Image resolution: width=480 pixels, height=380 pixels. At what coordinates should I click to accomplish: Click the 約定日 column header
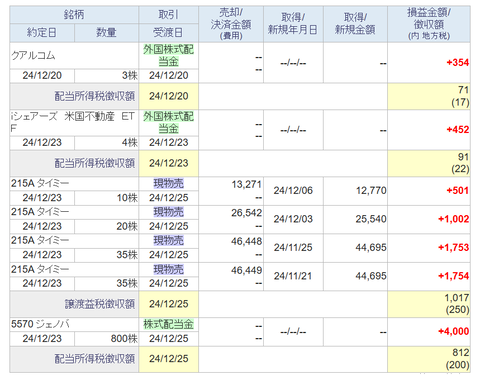(x=42, y=33)
